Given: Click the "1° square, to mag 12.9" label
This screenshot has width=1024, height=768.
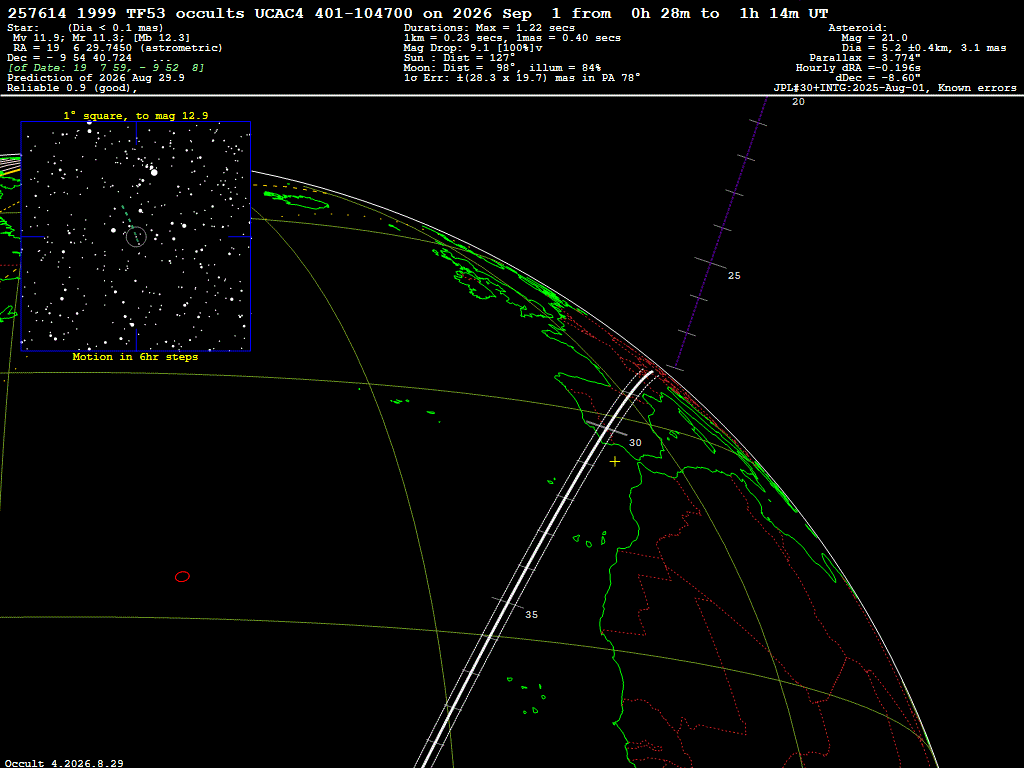Looking at the screenshot, I should (x=136, y=116).
